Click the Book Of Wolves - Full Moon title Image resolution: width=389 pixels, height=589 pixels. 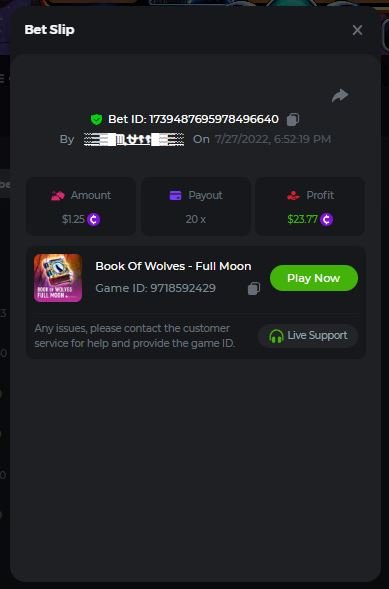click(x=173, y=266)
